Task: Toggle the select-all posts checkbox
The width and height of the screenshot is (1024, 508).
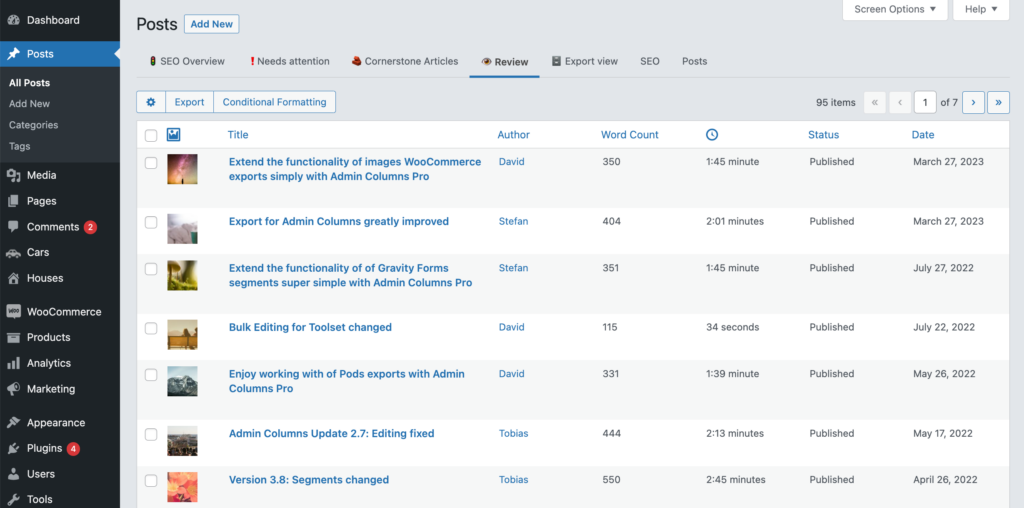Action: (151, 135)
